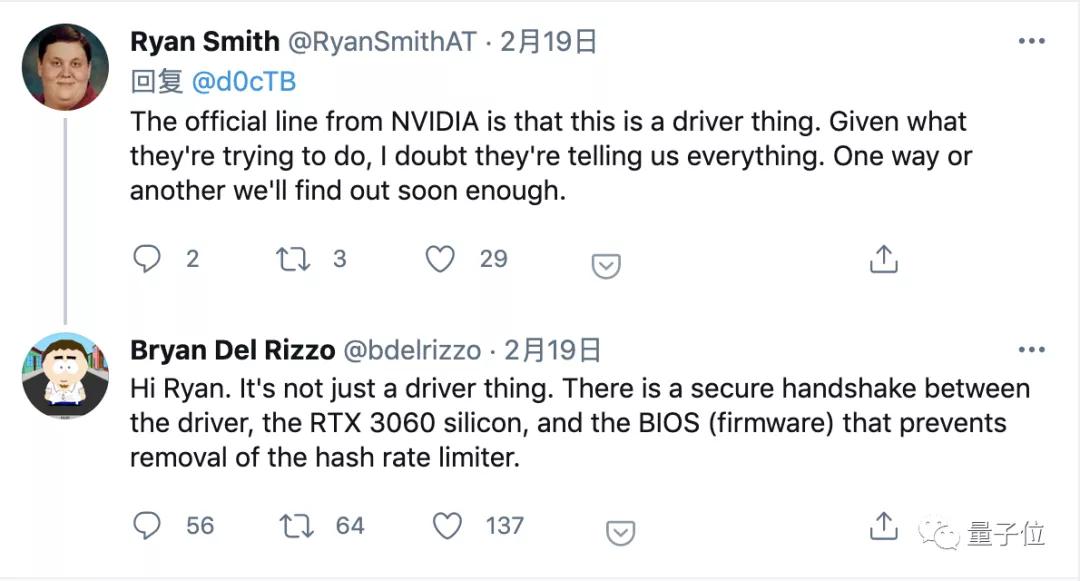Like Ryan Smith's tweet
This screenshot has height=581, width=1080.
[440, 259]
